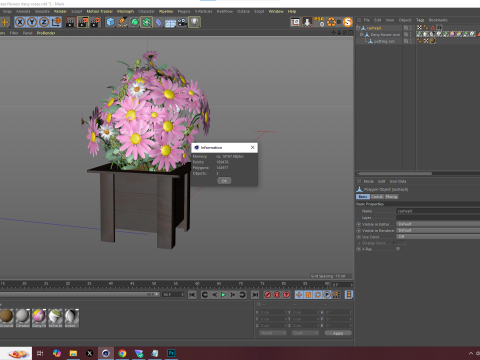The height and width of the screenshot is (360, 480).
Task: Expand the Daisy flower child object
Action: (x=362, y=34)
